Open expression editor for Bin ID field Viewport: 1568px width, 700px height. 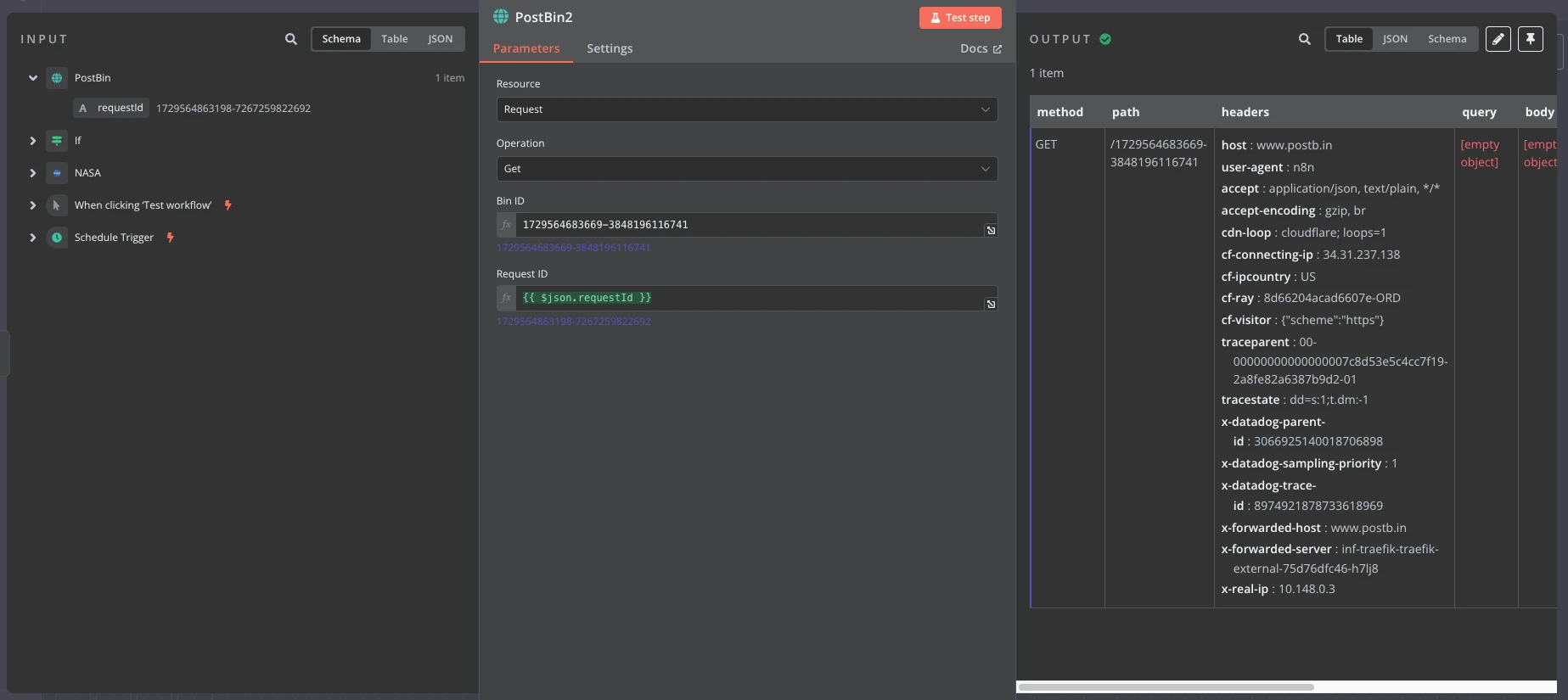click(991, 231)
